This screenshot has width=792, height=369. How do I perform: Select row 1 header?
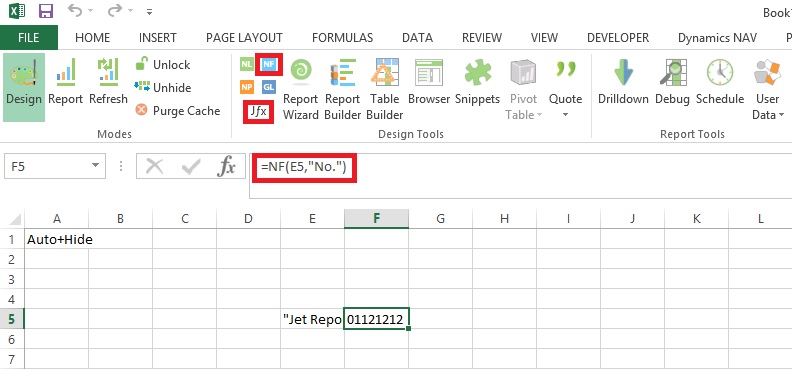[x=12, y=239]
